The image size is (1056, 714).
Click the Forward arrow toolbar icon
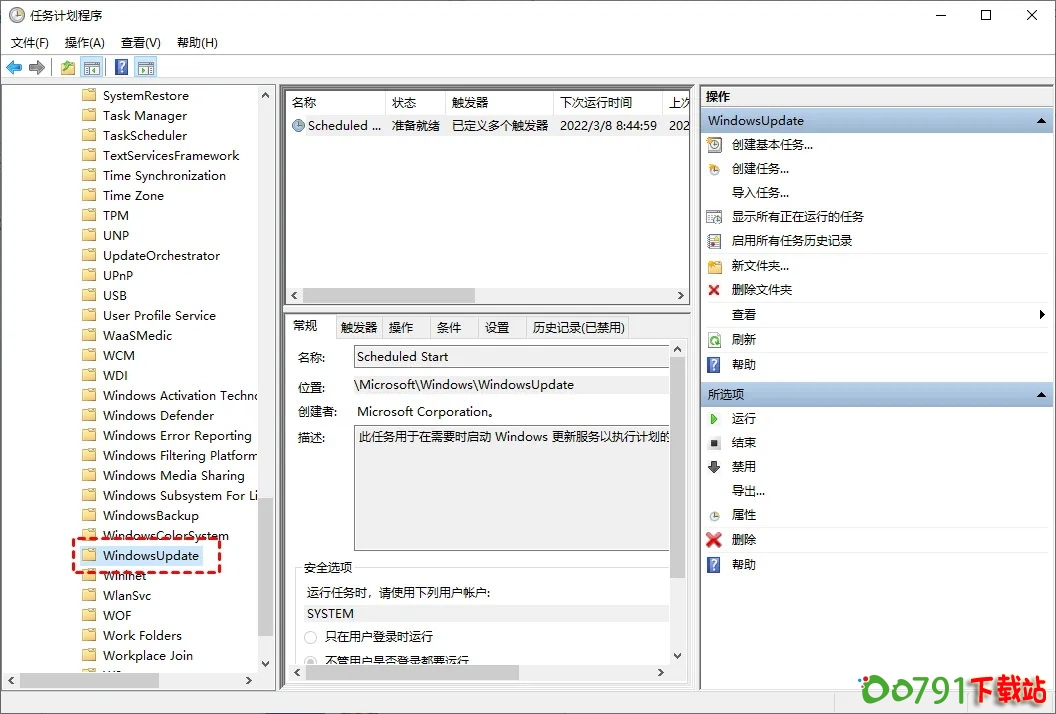point(37,68)
